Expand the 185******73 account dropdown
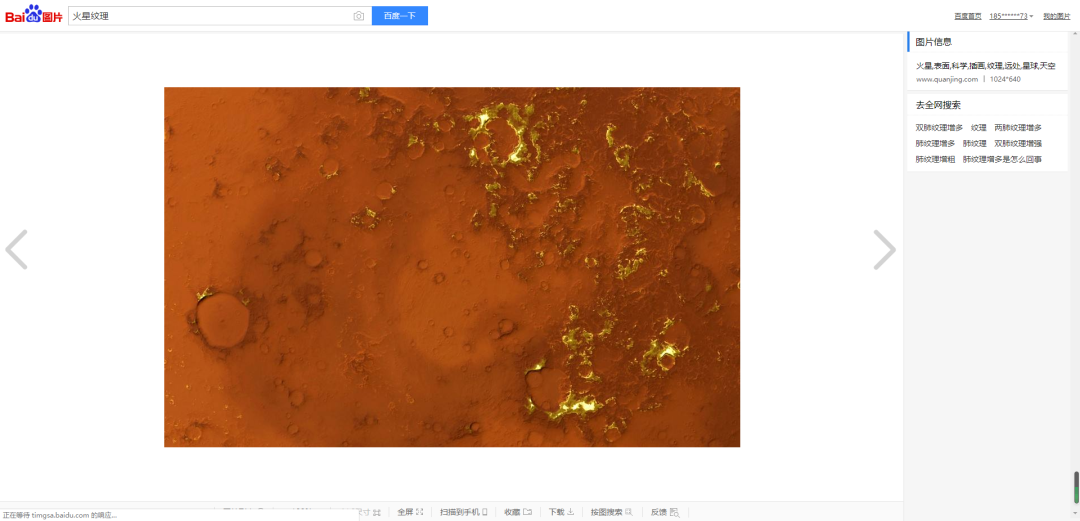1080x521 pixels. tap(1011, 16)
